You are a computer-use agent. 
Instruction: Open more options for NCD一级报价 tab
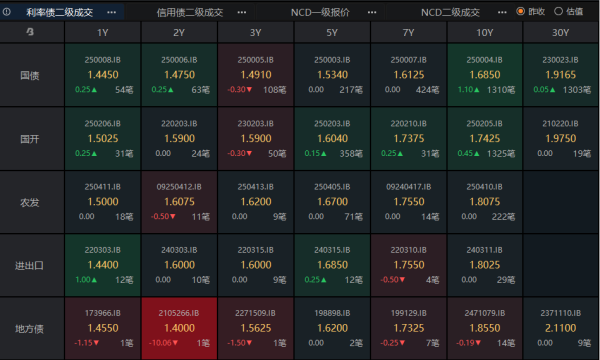372,12
